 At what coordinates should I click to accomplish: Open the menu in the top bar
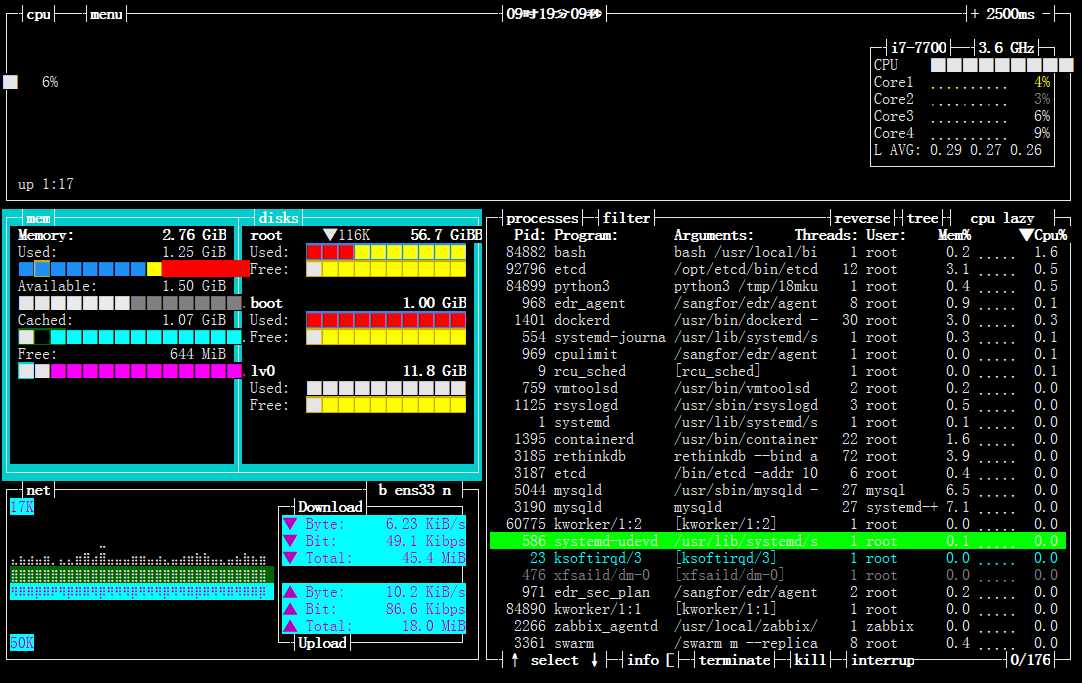106,14
